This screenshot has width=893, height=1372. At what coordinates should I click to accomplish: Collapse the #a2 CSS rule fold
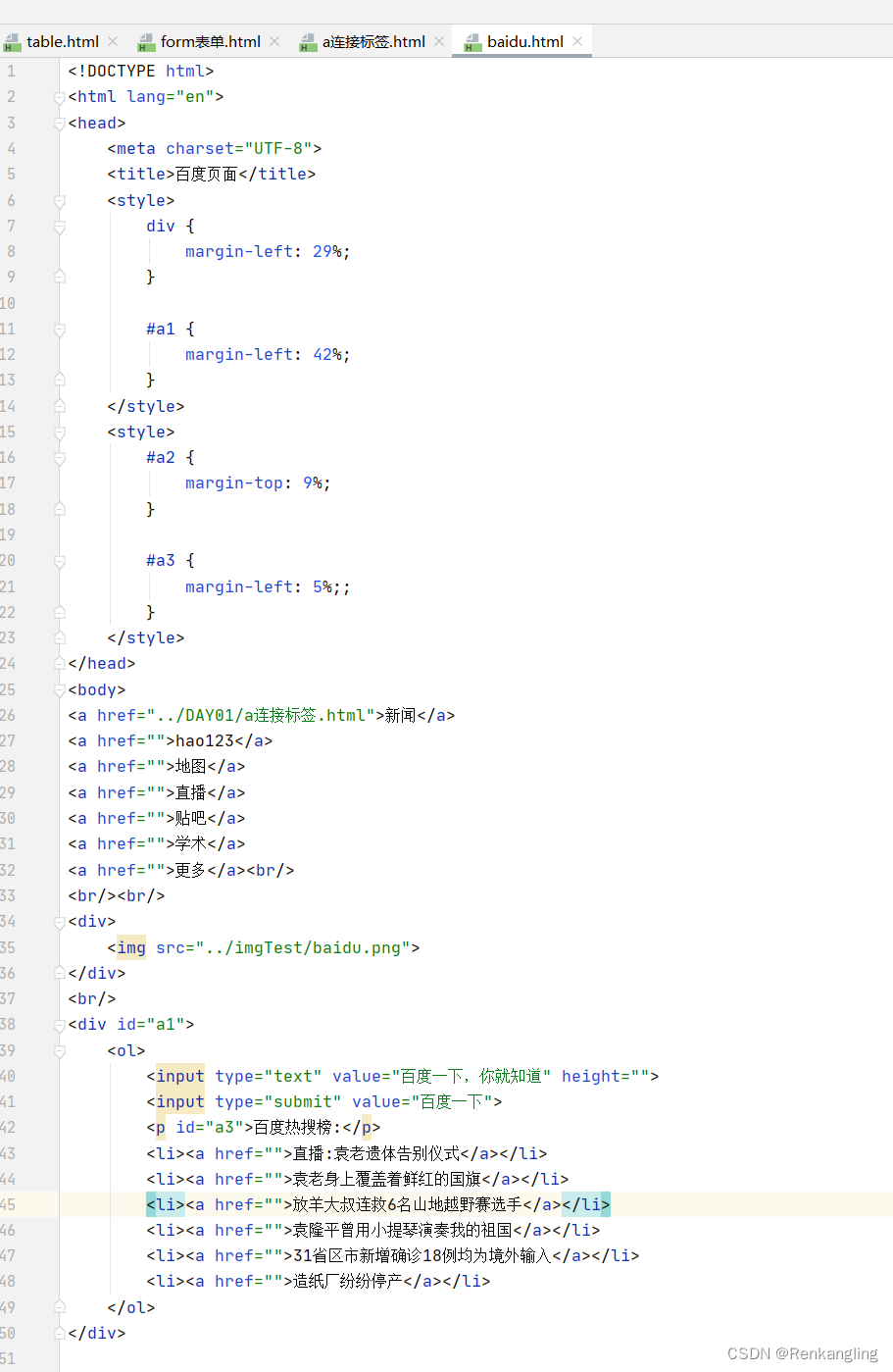[58, 457]
